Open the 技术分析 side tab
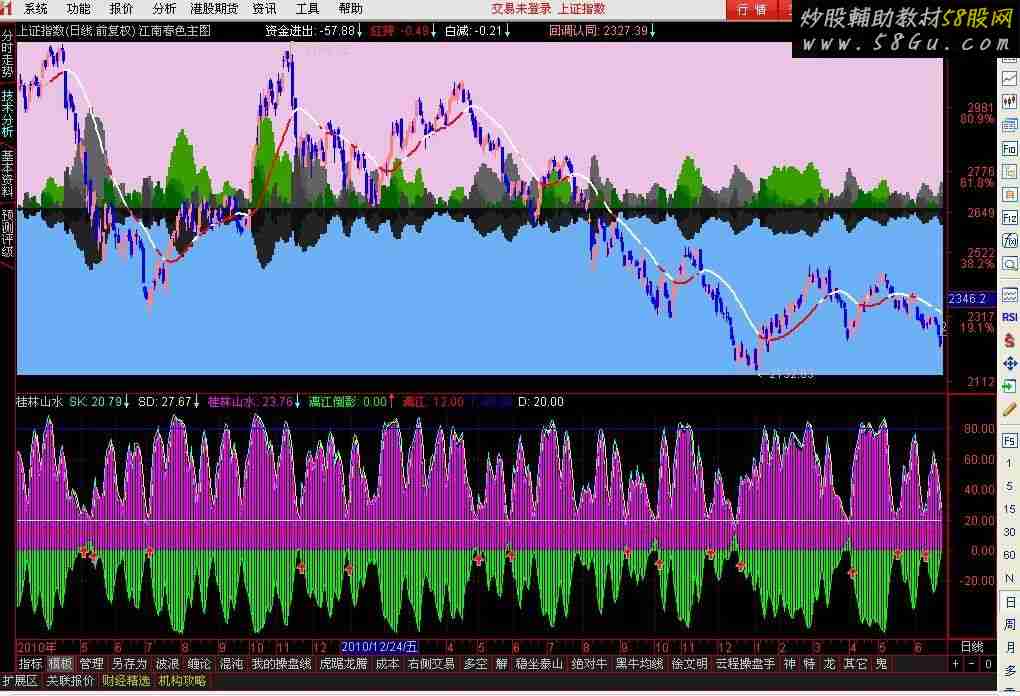The width and height of the screenshot is (1020, 696). 7,113
